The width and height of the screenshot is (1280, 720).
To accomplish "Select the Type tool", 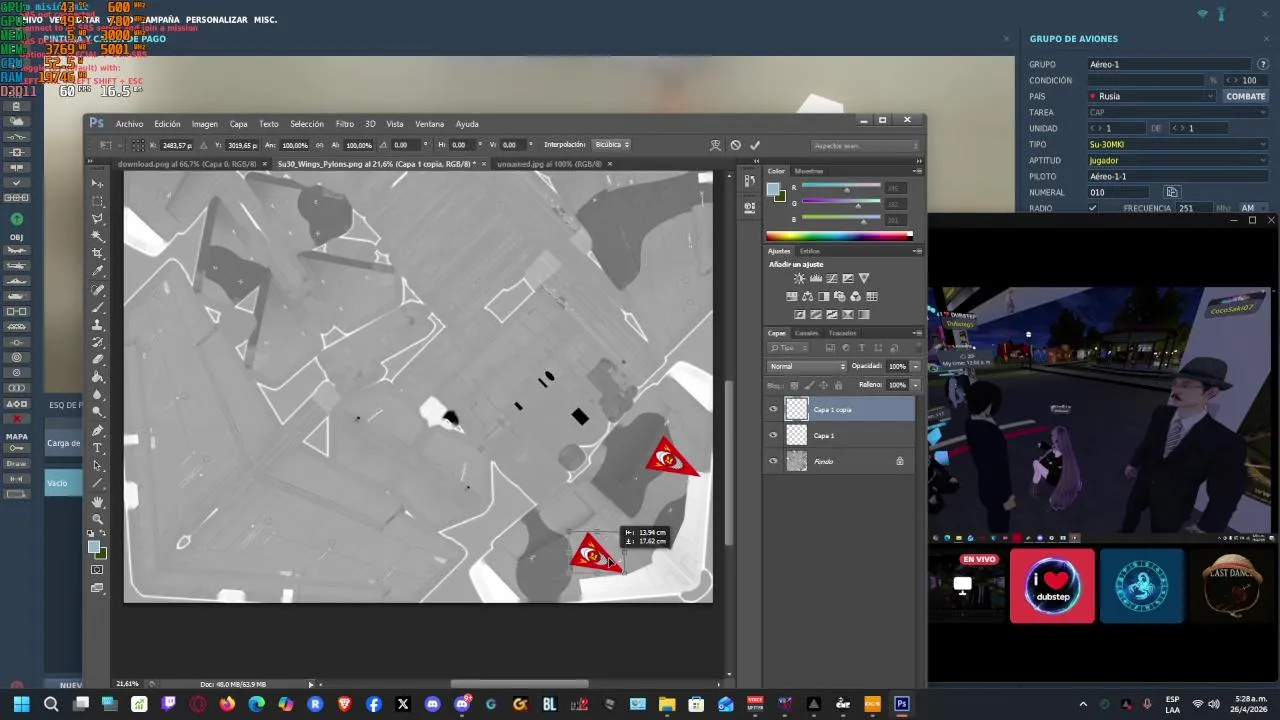I will [x=97, y=448].
